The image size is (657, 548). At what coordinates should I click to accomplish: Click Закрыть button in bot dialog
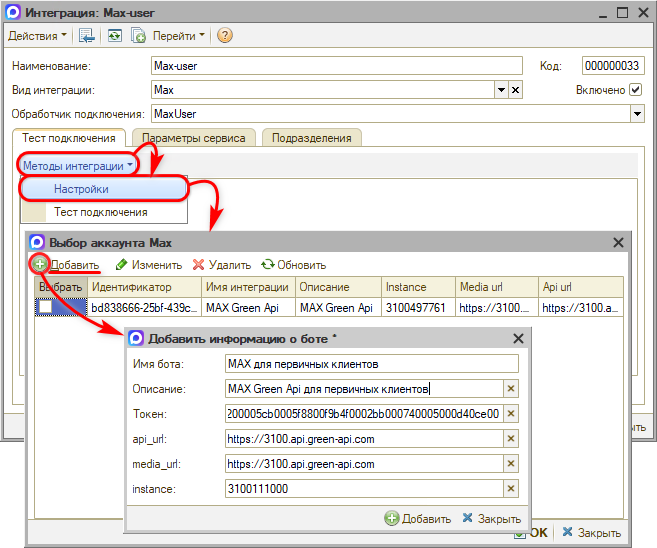click(x=491, y=519)
